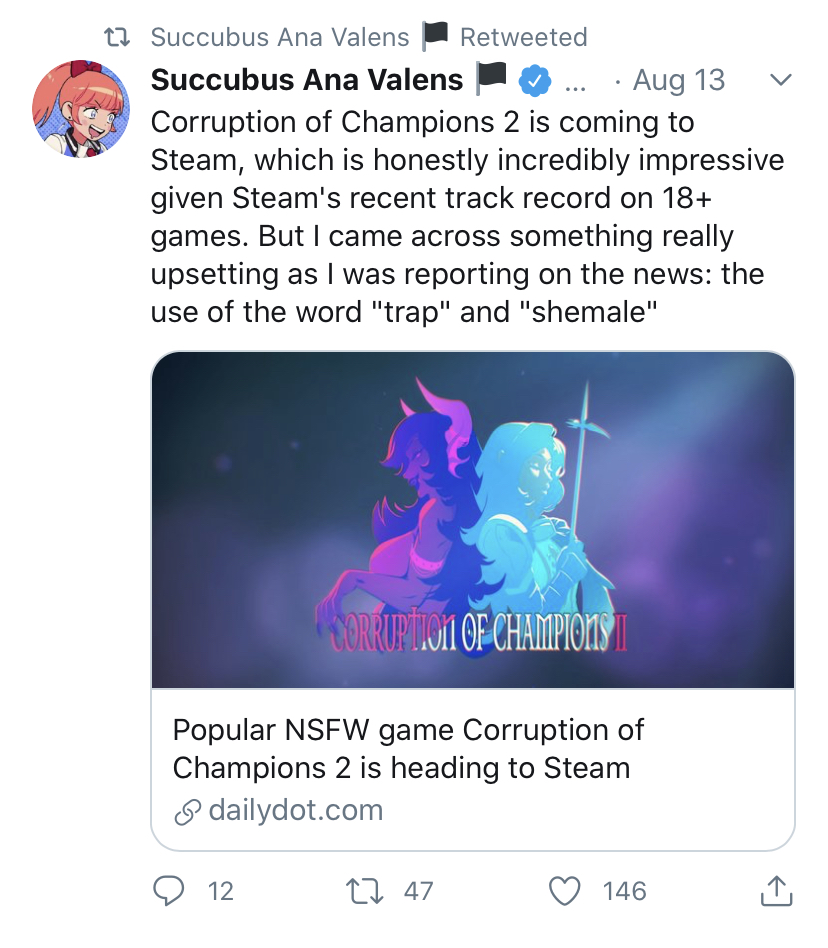Click the chain link icon beside dailydot.com

click(x=187, y=813)
